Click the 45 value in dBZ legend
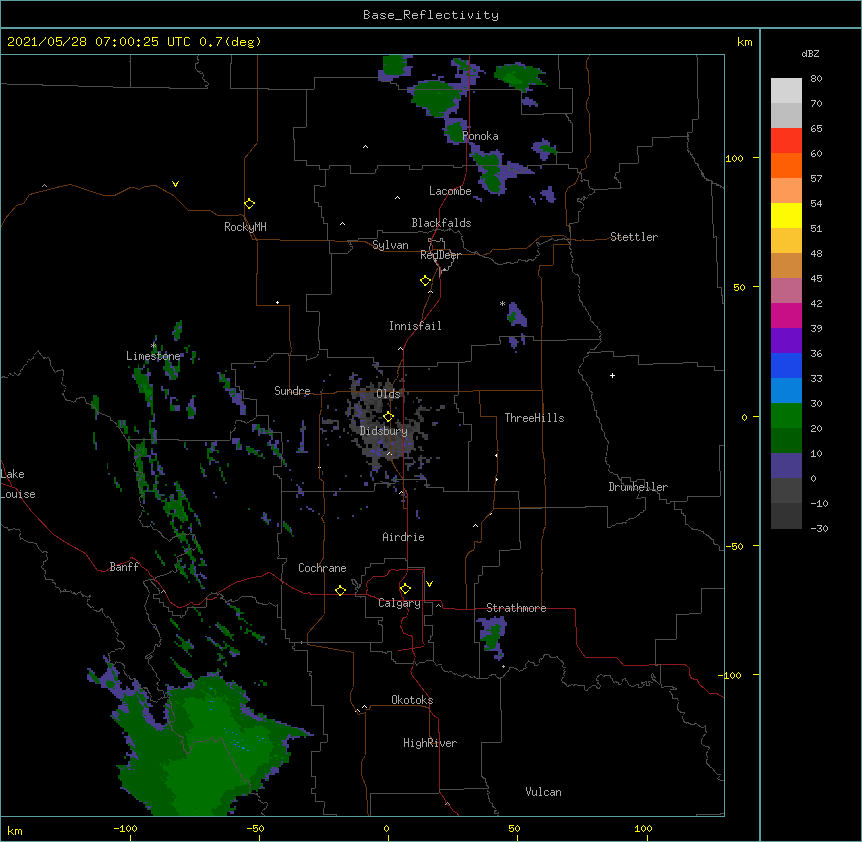862x842 pixels. point(816,279)
